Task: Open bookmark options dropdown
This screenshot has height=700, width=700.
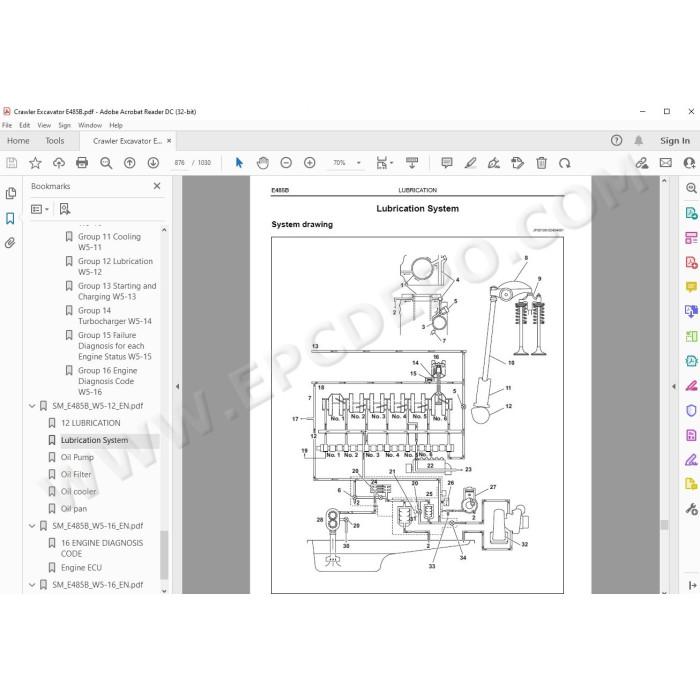Action: pyautogui.click(x=40, y=209)
